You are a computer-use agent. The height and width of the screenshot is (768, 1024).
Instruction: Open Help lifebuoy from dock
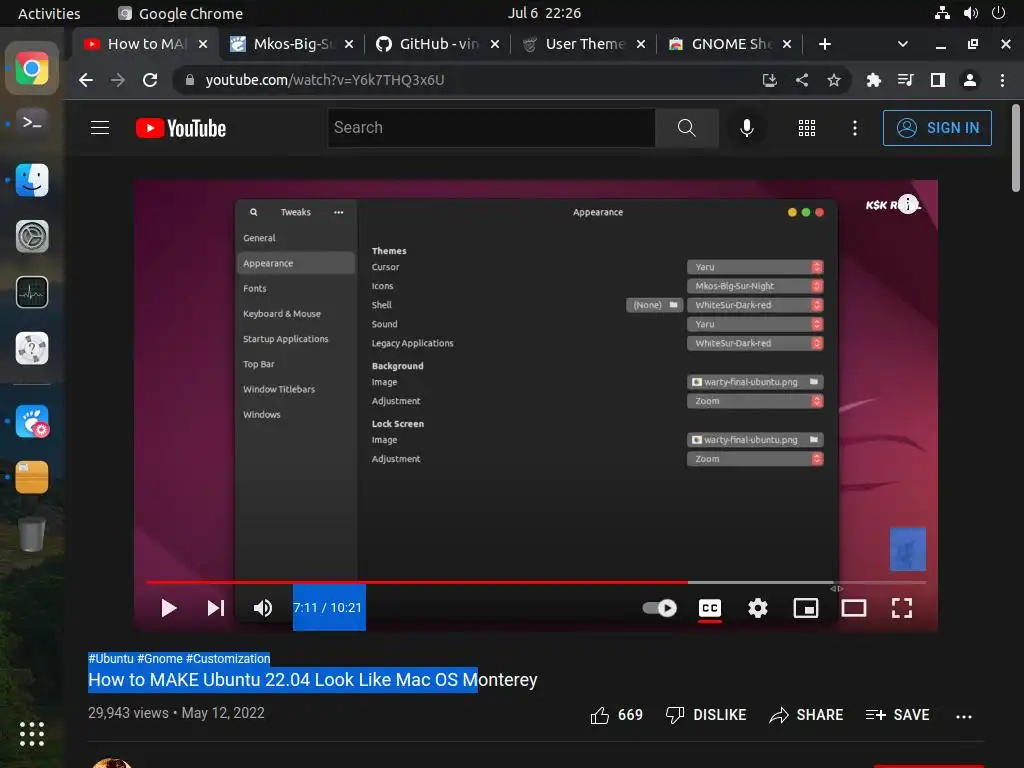tap(32, 348)
